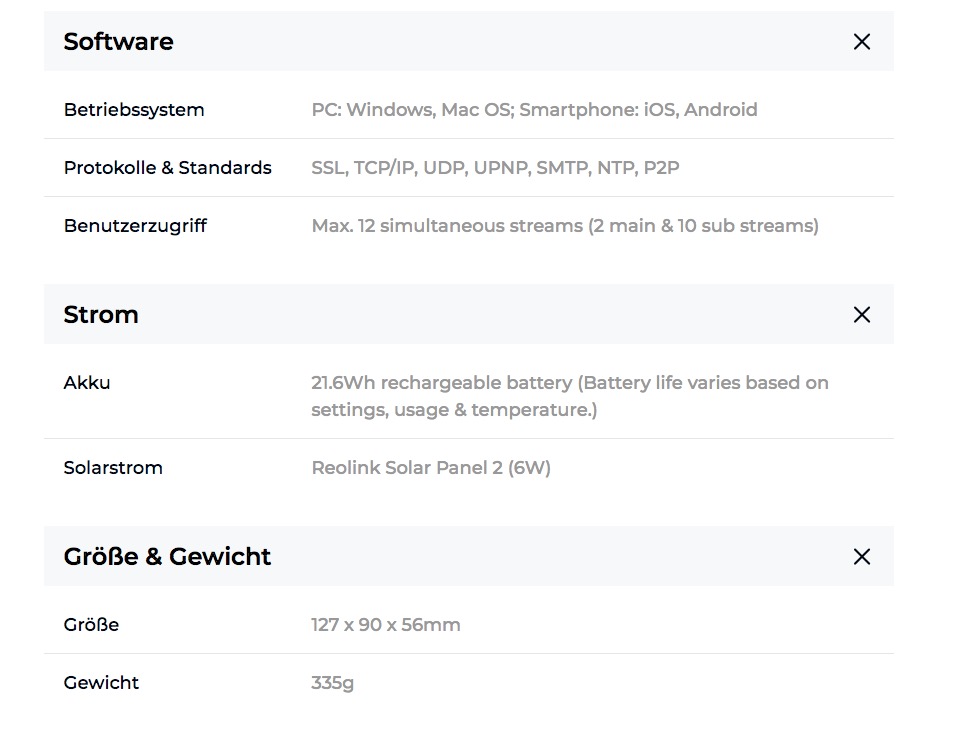
Task: Collapse Größe & Gewicht section X icon
Action: click(861, 557)
